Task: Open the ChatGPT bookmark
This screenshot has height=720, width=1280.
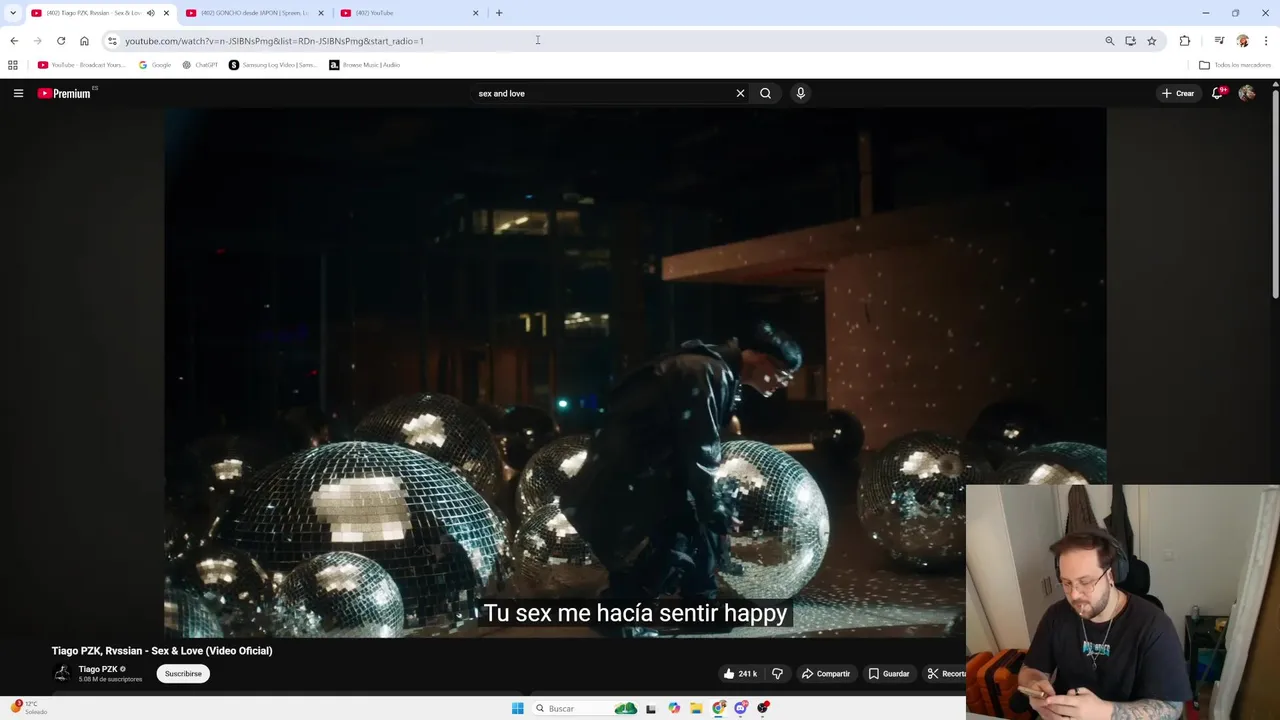Action: [x=200, y=65]
